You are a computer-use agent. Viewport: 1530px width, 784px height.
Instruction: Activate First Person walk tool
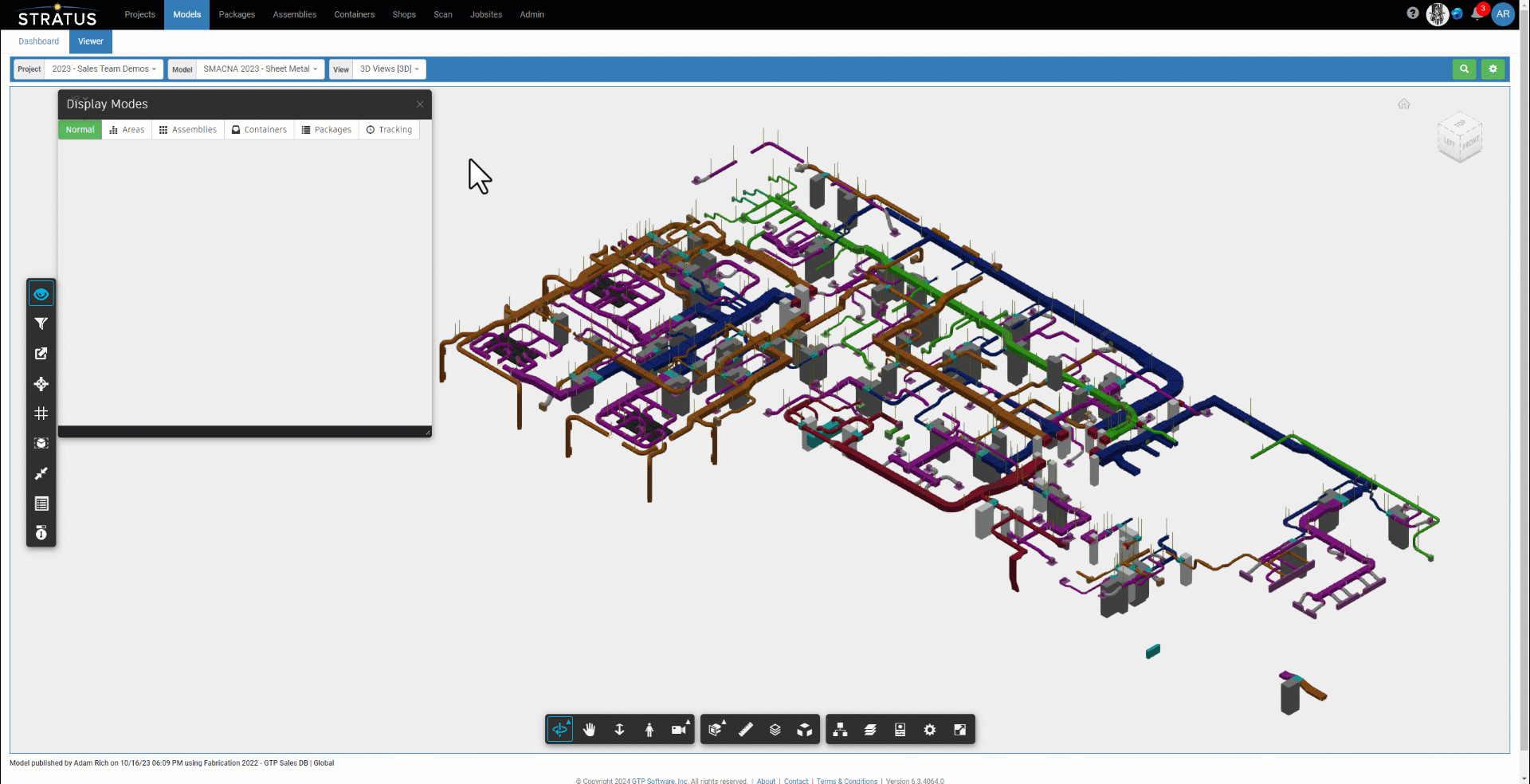coord(649,729)
